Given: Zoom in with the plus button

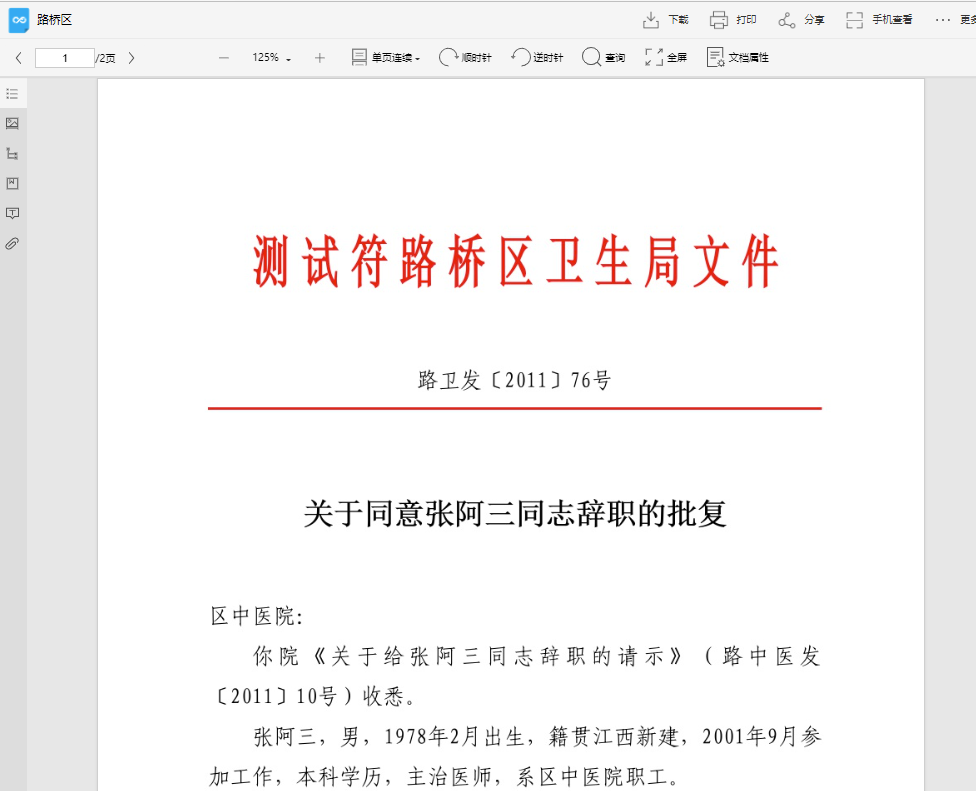Looking at the screenshot, I should coord(320,58).
